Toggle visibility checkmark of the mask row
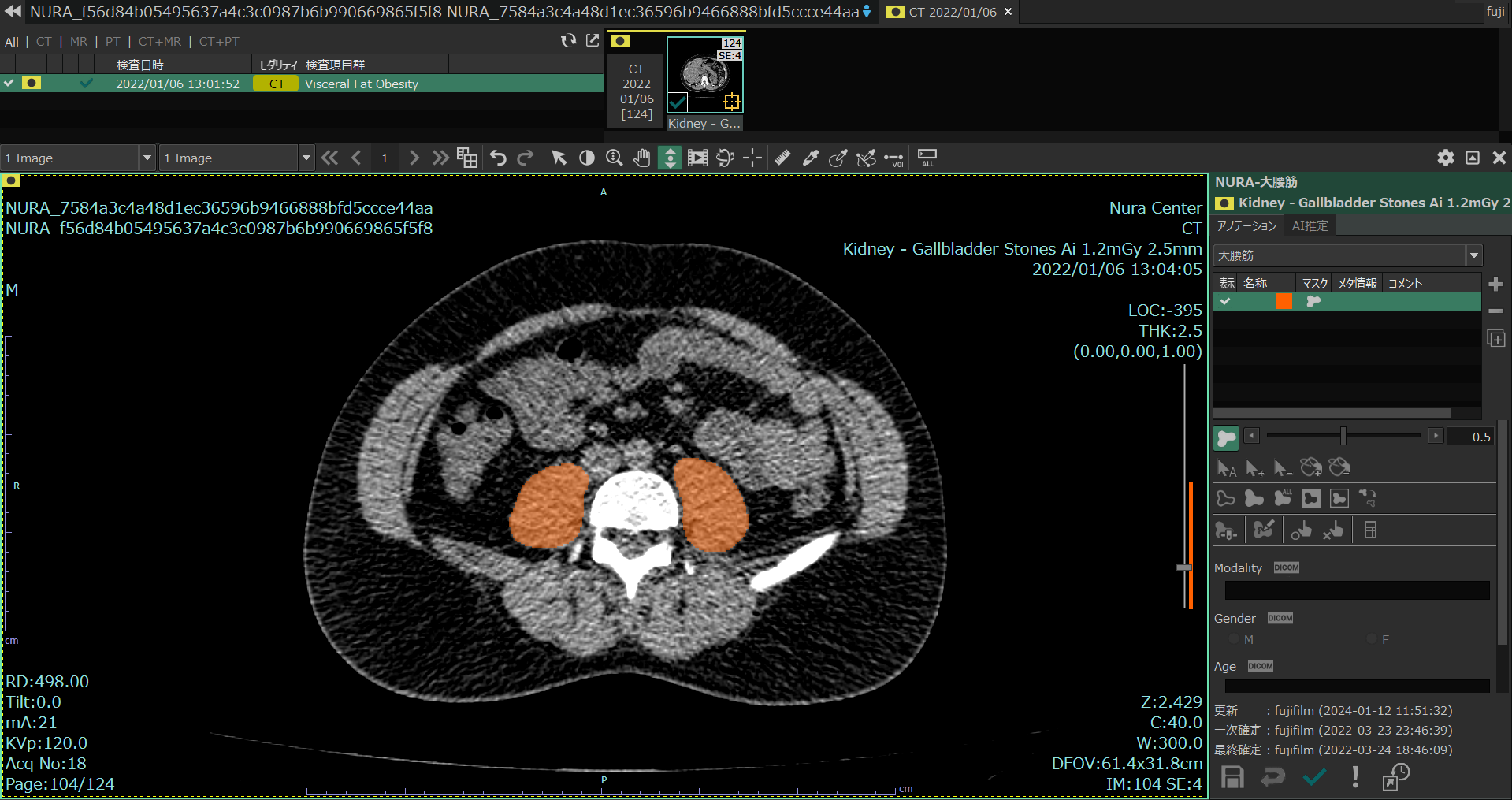 point(1225,301)
